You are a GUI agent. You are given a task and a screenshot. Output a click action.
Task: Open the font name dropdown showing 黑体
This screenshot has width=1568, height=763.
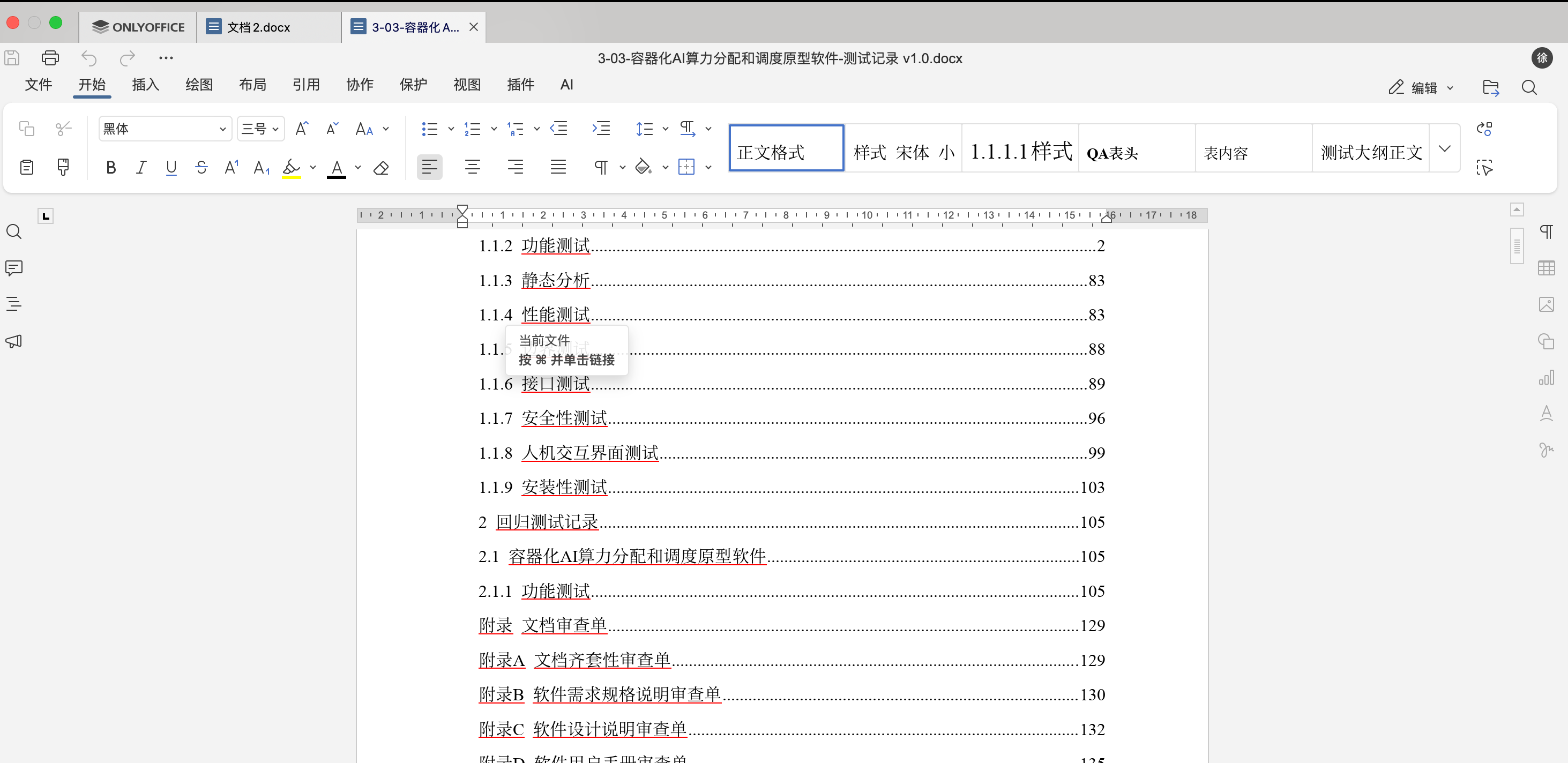[165, 129]
